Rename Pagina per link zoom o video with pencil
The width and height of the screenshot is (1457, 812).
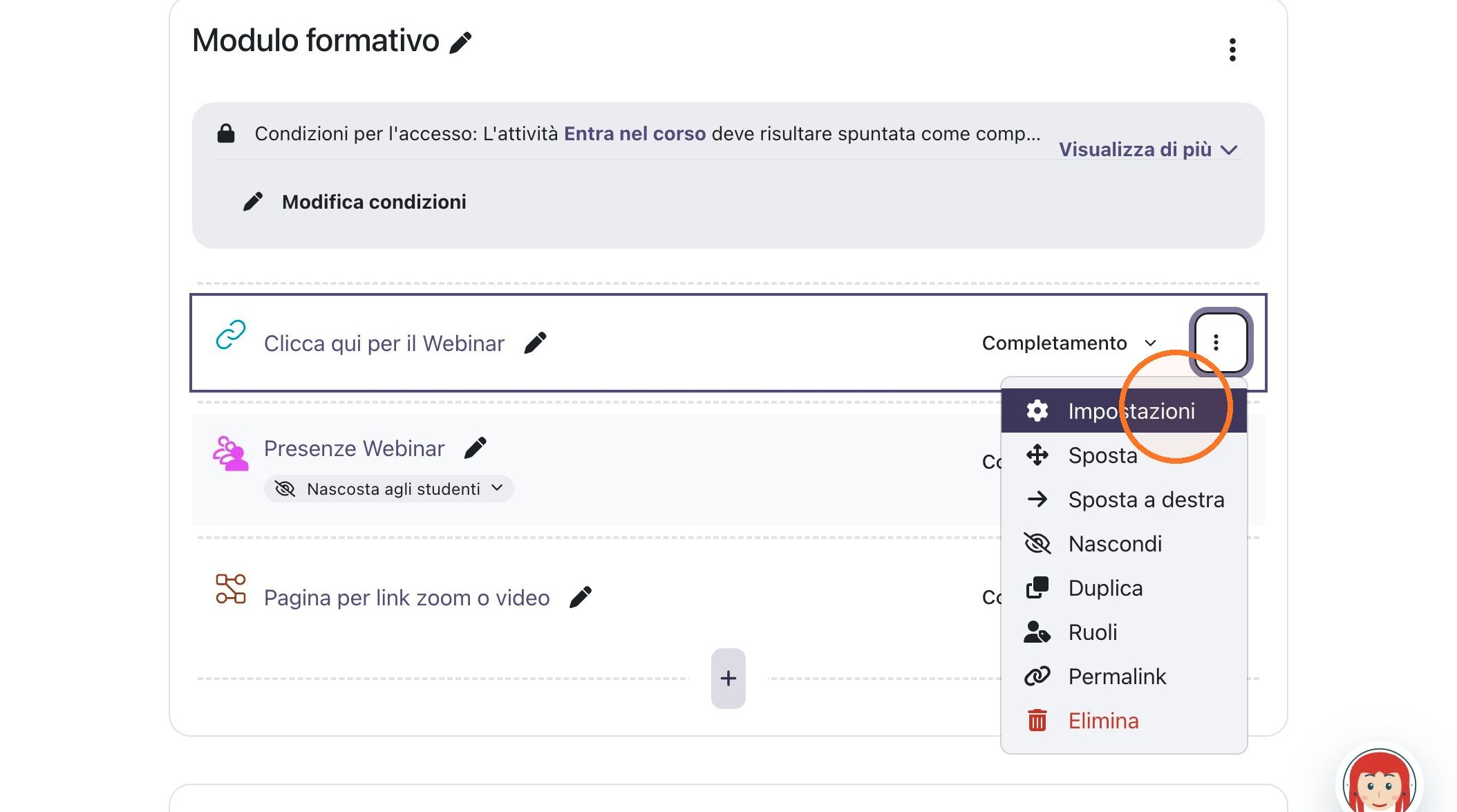click(x=580, y=597)
